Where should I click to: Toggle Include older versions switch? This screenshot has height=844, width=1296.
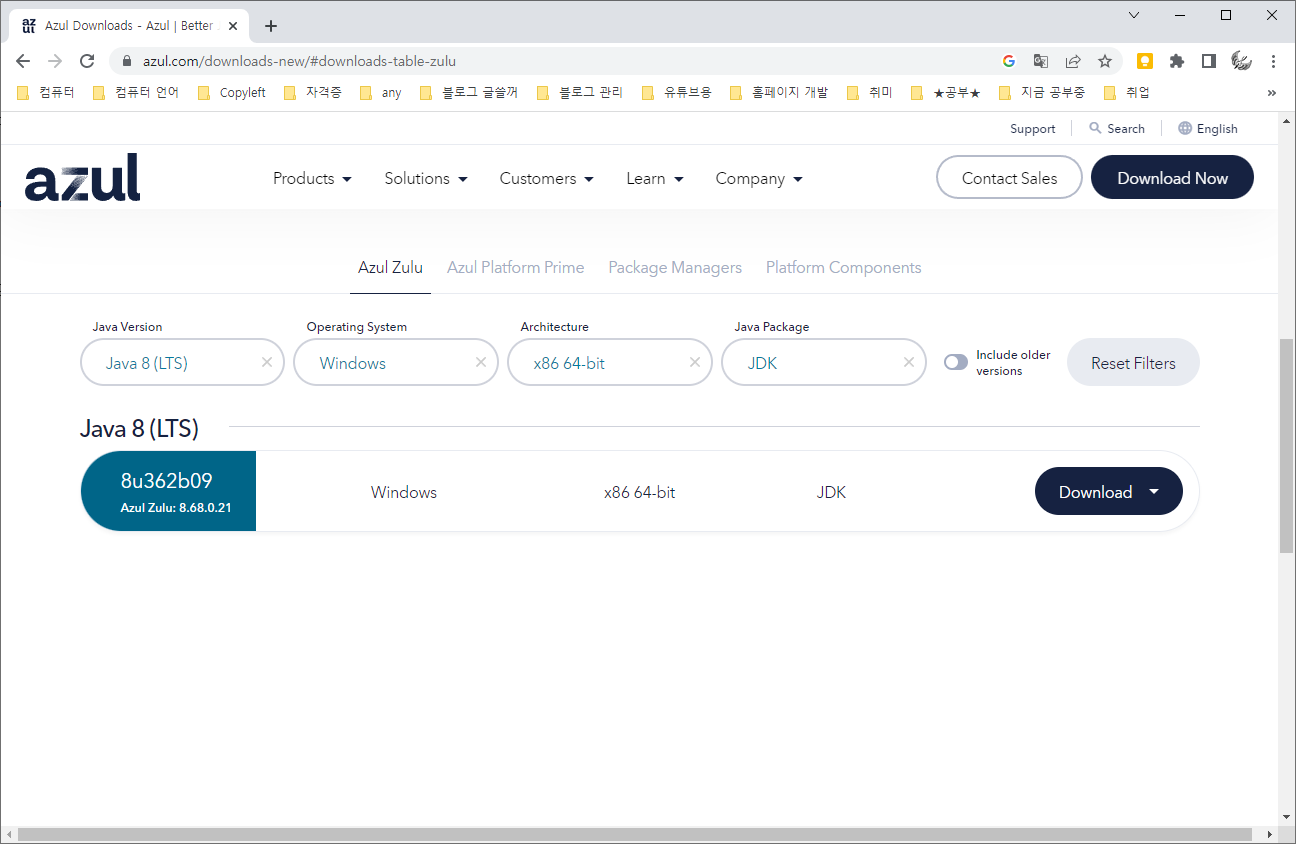coord(956,362)
